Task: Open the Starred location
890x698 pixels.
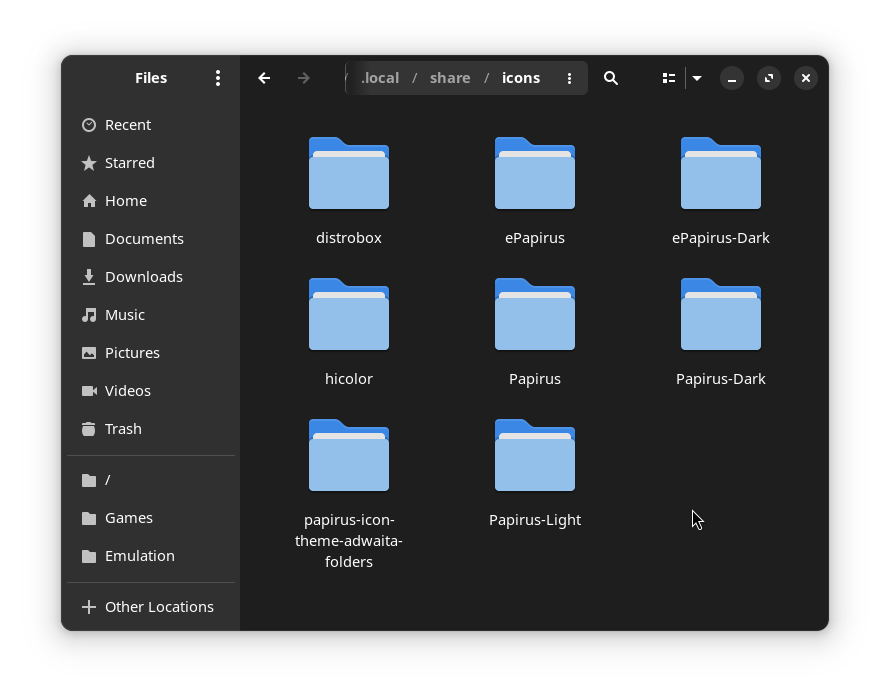Action: pyautogui.click(x=151, y=163)
